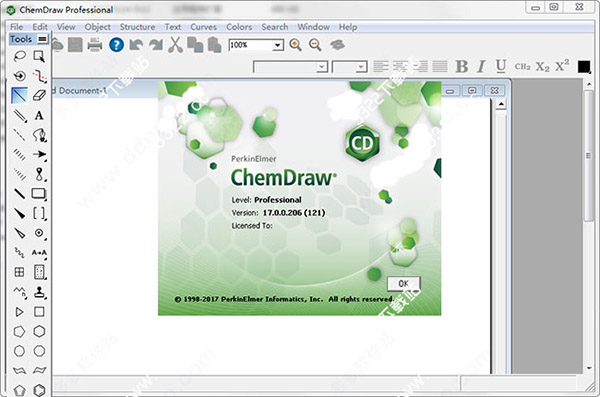The height and width of the screenshot is (397, 600).
Task: Select the Bold Bond tool
Action: [19, 194]
